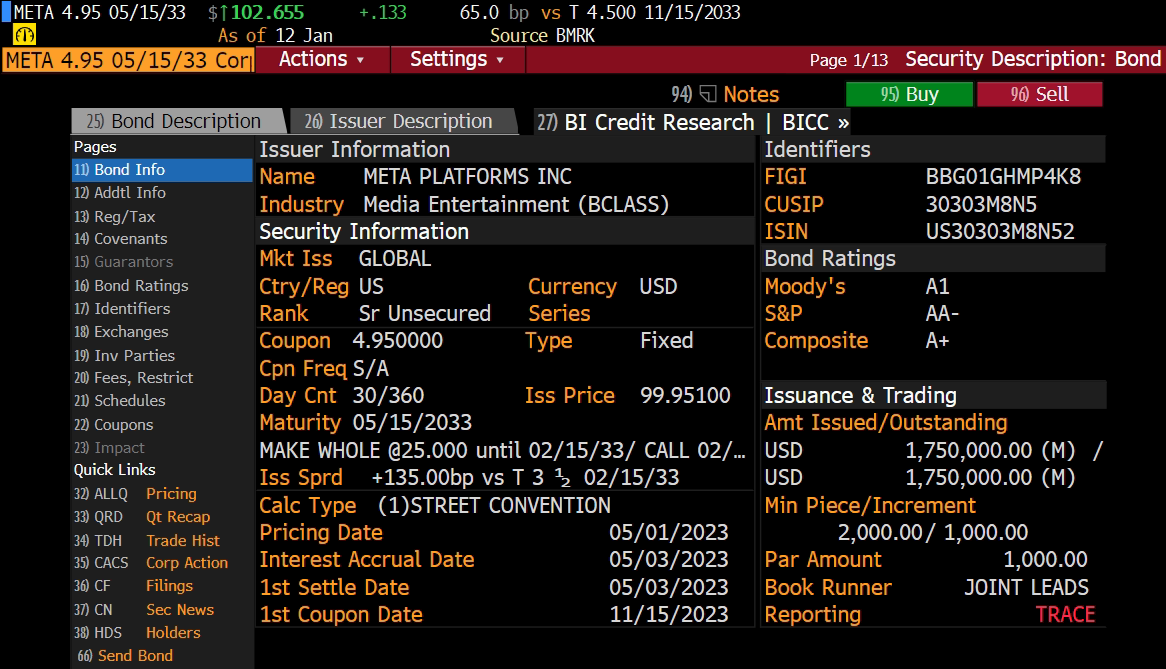Select the Bond Info page
This screenshot has height=669, width=1166.
[162, 169]
